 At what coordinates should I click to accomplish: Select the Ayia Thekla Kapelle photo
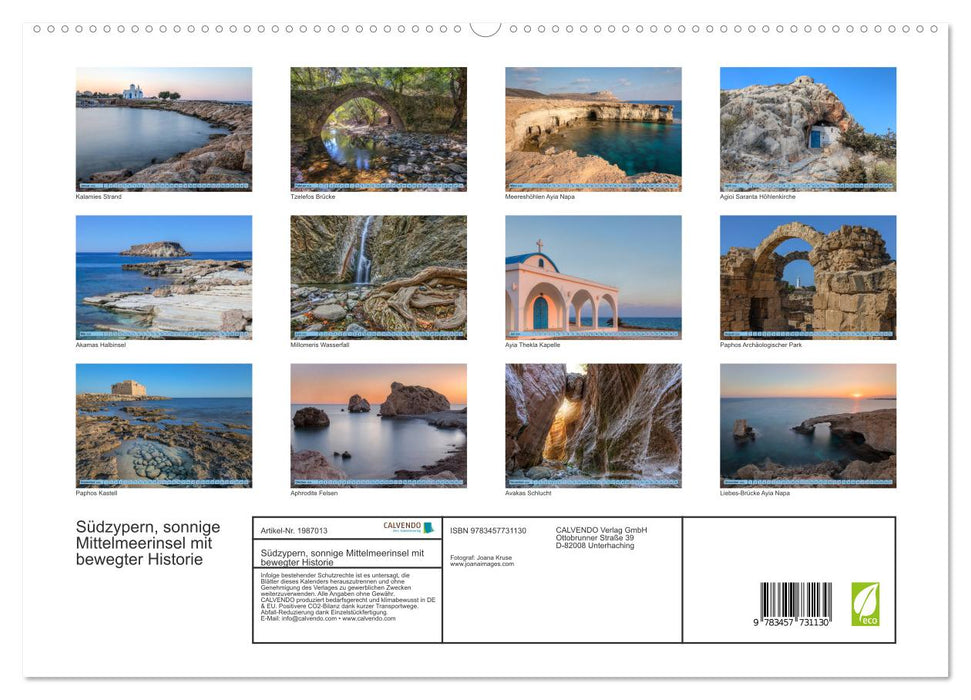point(593,277)
